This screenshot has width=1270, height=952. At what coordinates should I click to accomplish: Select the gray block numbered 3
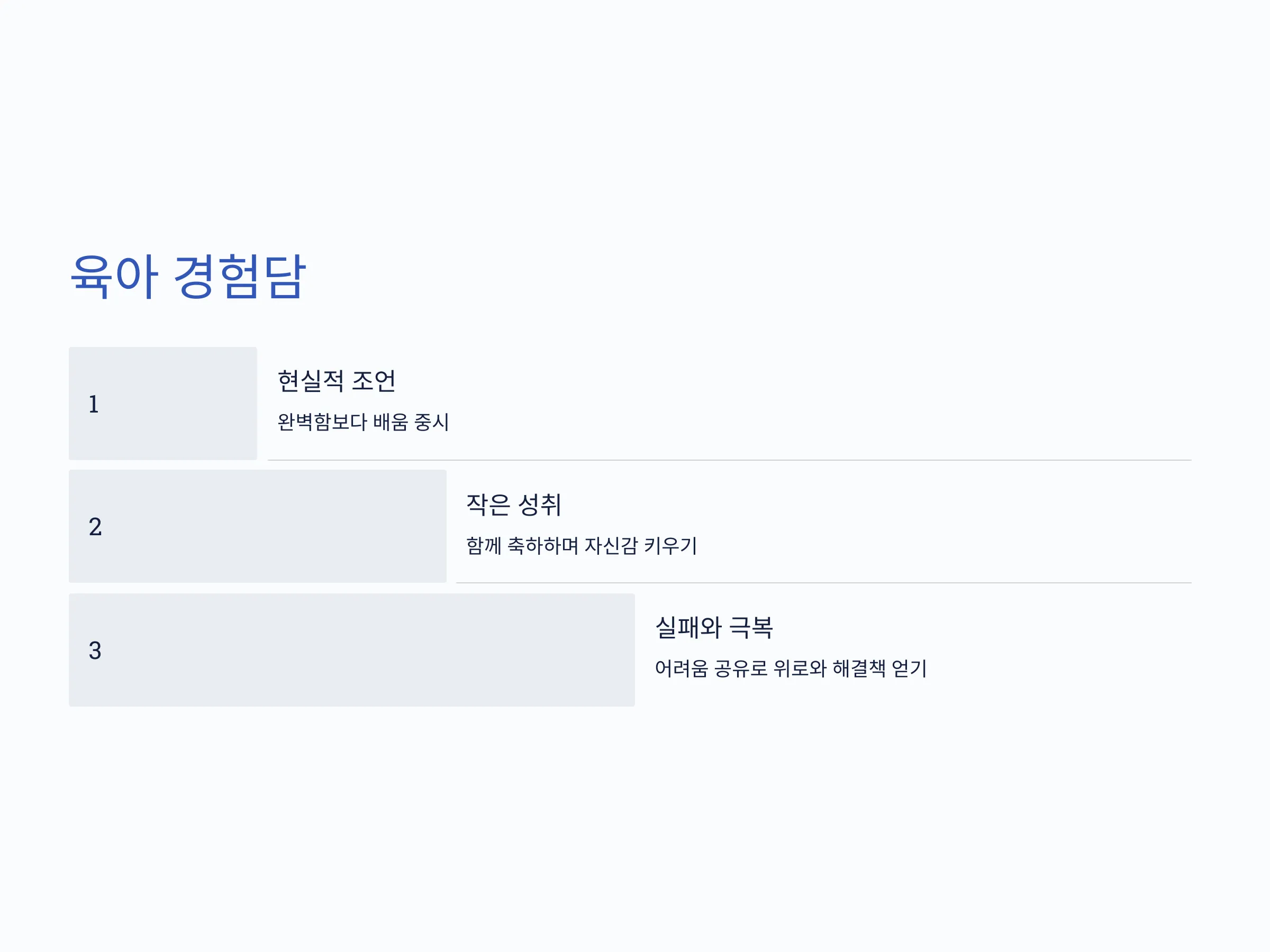(352, 650)
